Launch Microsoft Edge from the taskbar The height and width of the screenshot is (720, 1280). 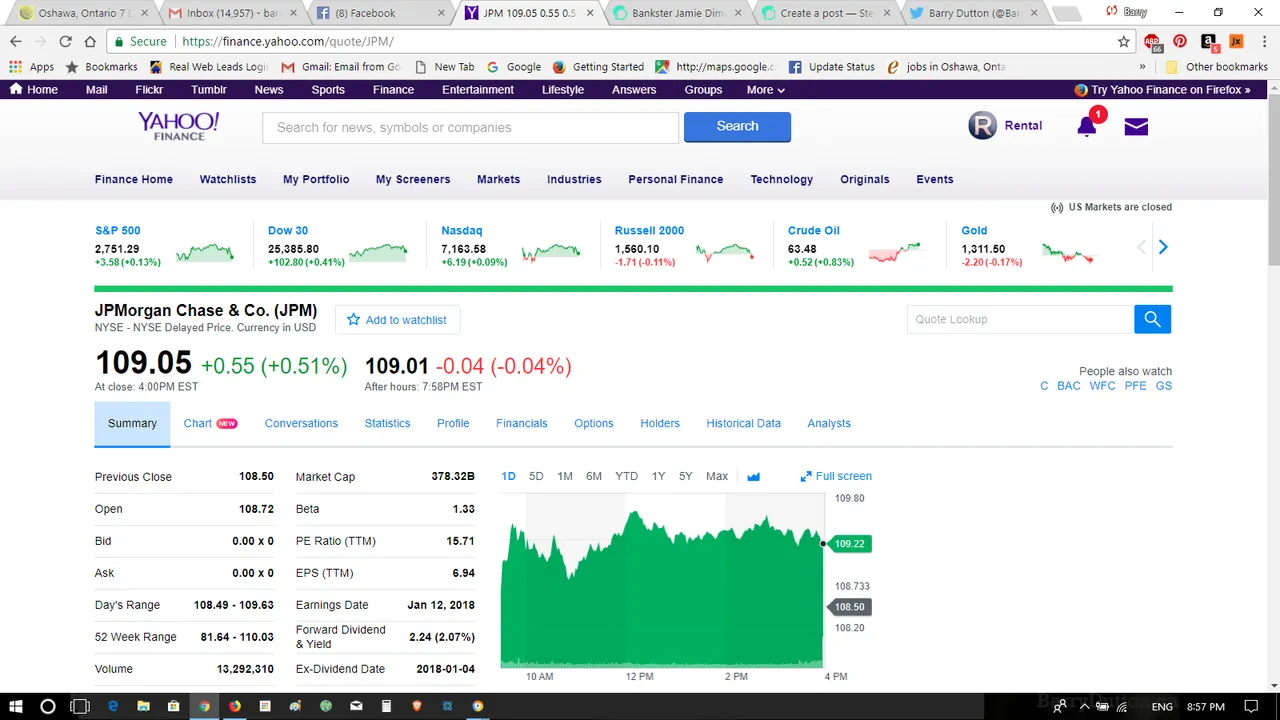tap(113, 706)
